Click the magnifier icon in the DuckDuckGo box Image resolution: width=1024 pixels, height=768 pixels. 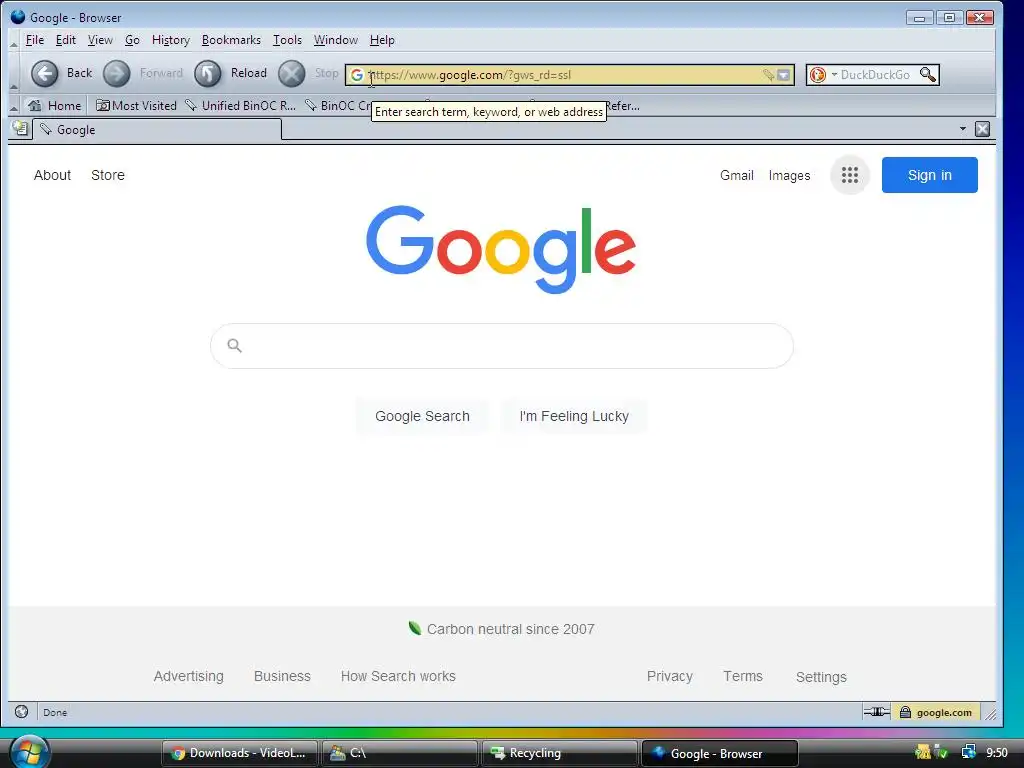927,74
